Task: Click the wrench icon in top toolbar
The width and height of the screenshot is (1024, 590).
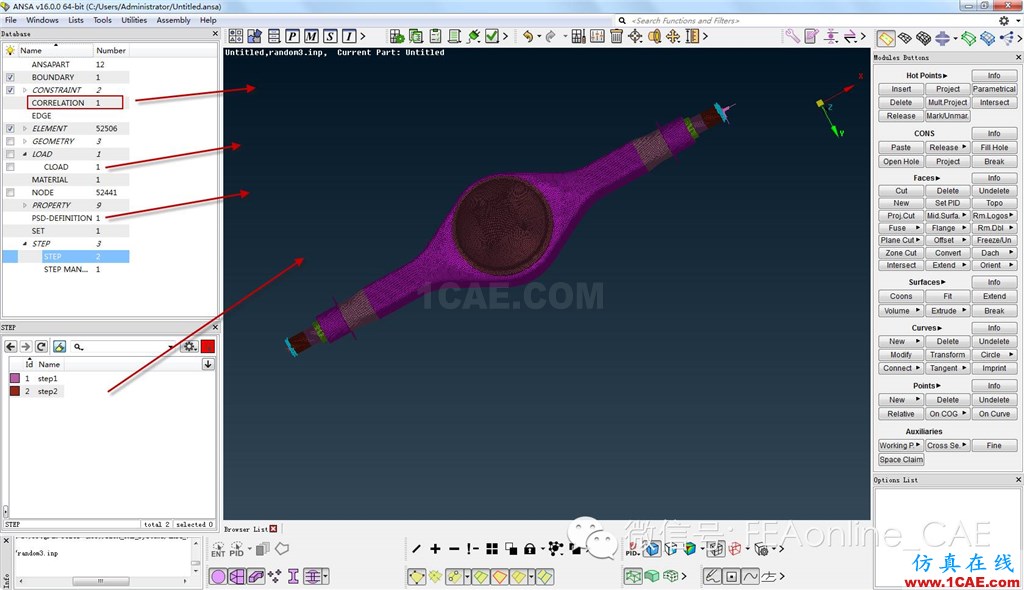Action: point(792,37)
